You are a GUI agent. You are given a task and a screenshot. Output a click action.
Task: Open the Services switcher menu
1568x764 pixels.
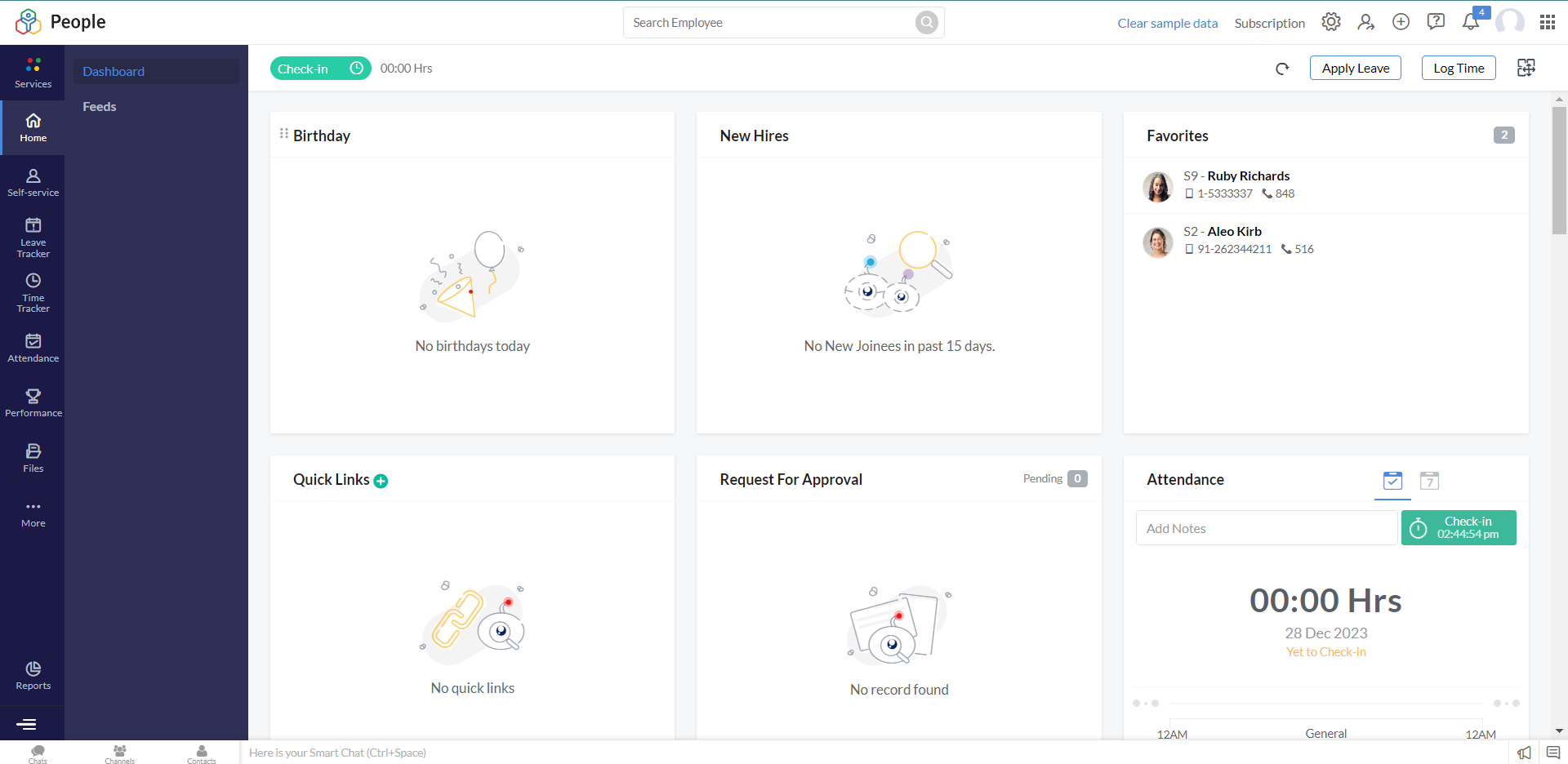(x=33, y=72)
